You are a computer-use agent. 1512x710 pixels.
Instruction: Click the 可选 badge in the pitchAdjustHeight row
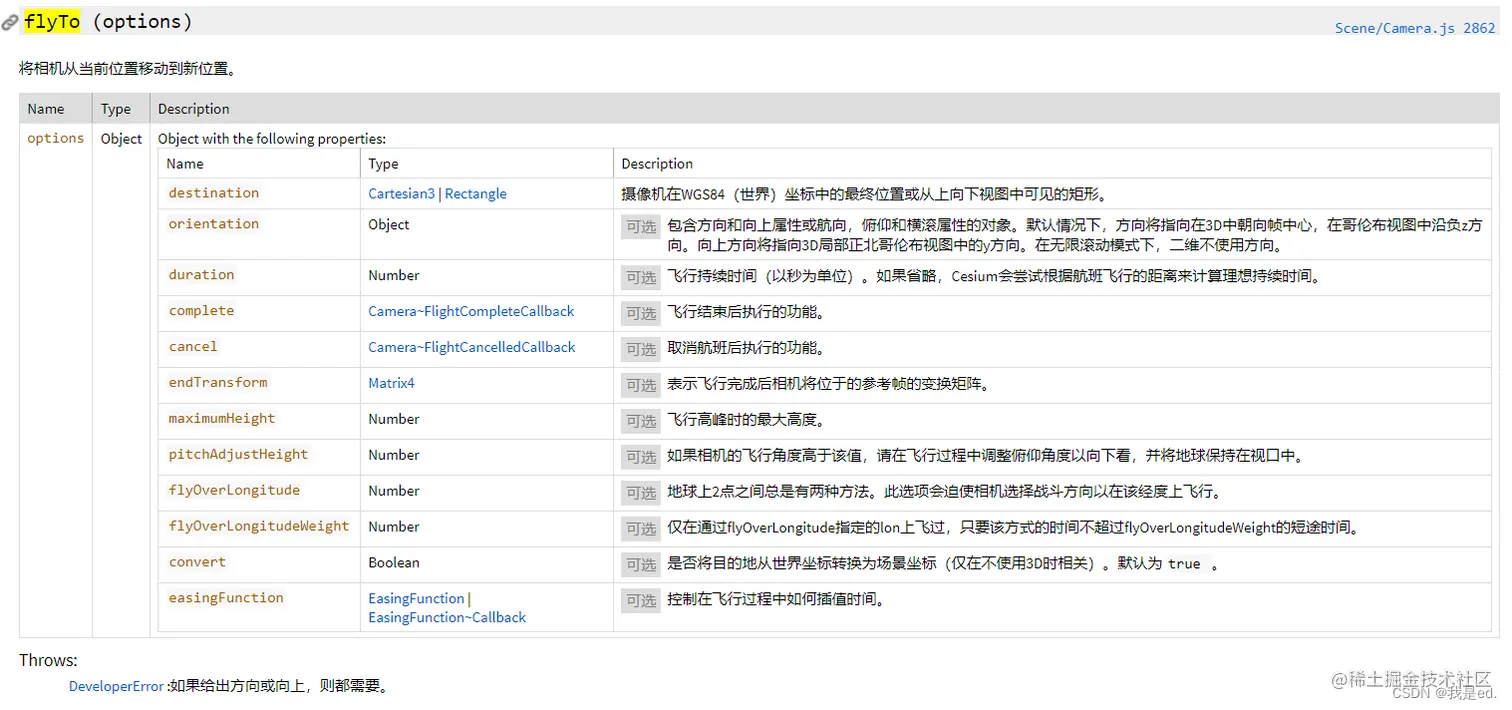pos(641,457)
